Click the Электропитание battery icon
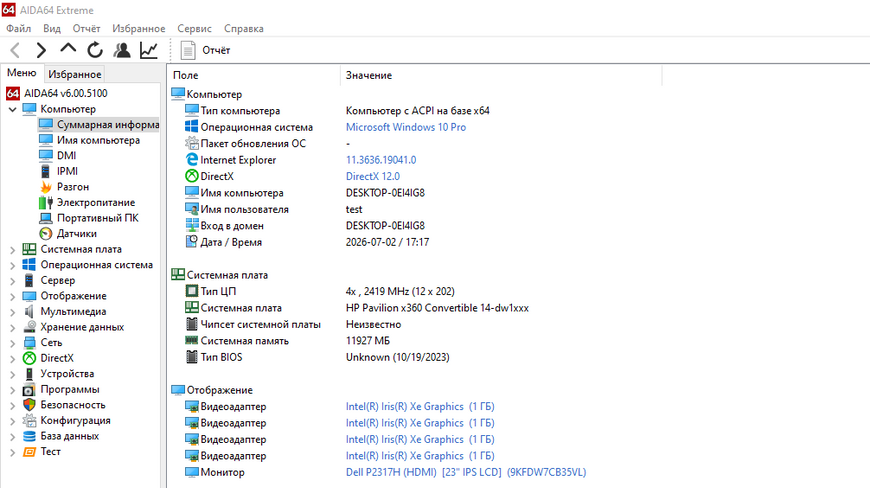The width and height of the screenshot is (870, 488). point(46,202)
